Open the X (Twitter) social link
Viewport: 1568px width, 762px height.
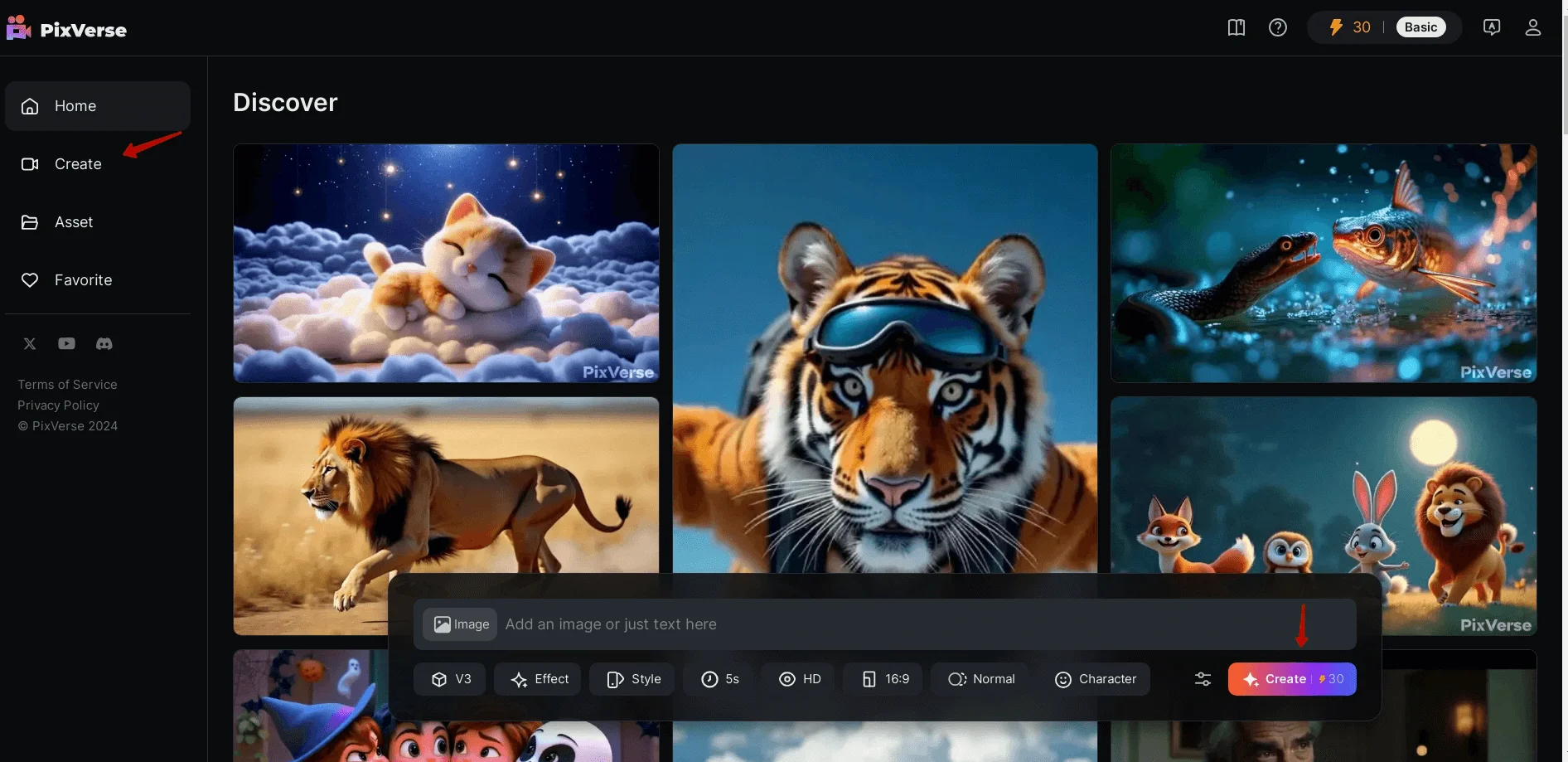pyautogui.click(x=30, y=343)
